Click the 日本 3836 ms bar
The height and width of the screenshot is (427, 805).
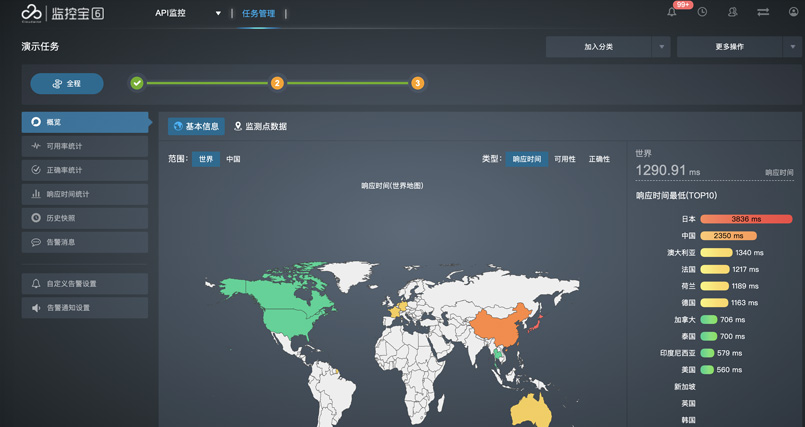[746, 219]
